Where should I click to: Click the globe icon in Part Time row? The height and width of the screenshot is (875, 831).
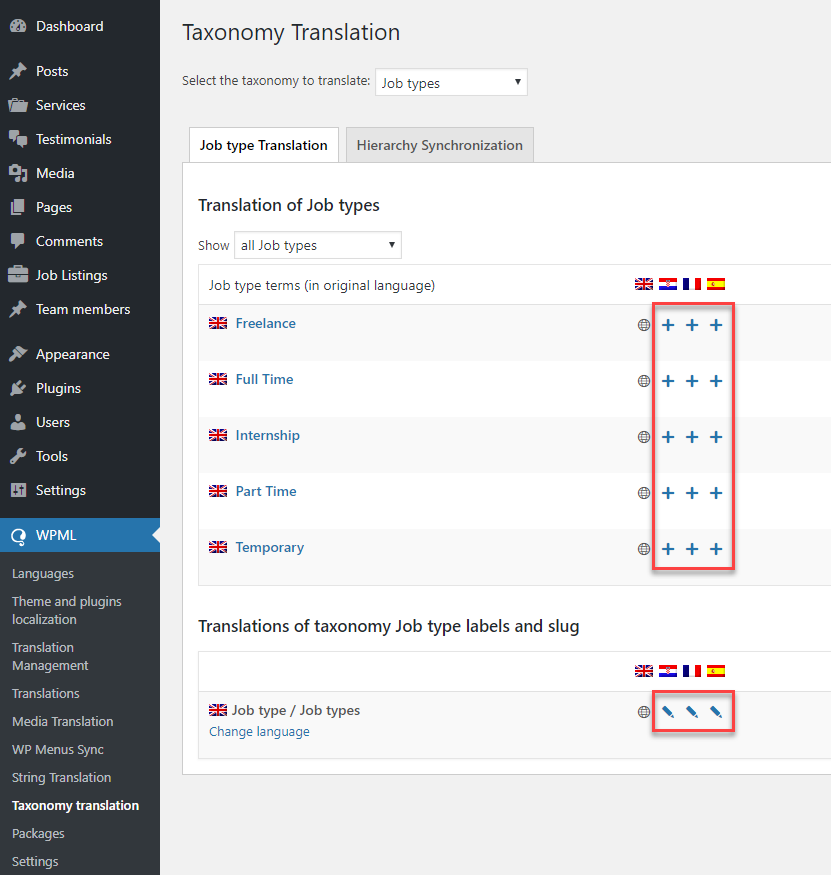tap(643, 493)
